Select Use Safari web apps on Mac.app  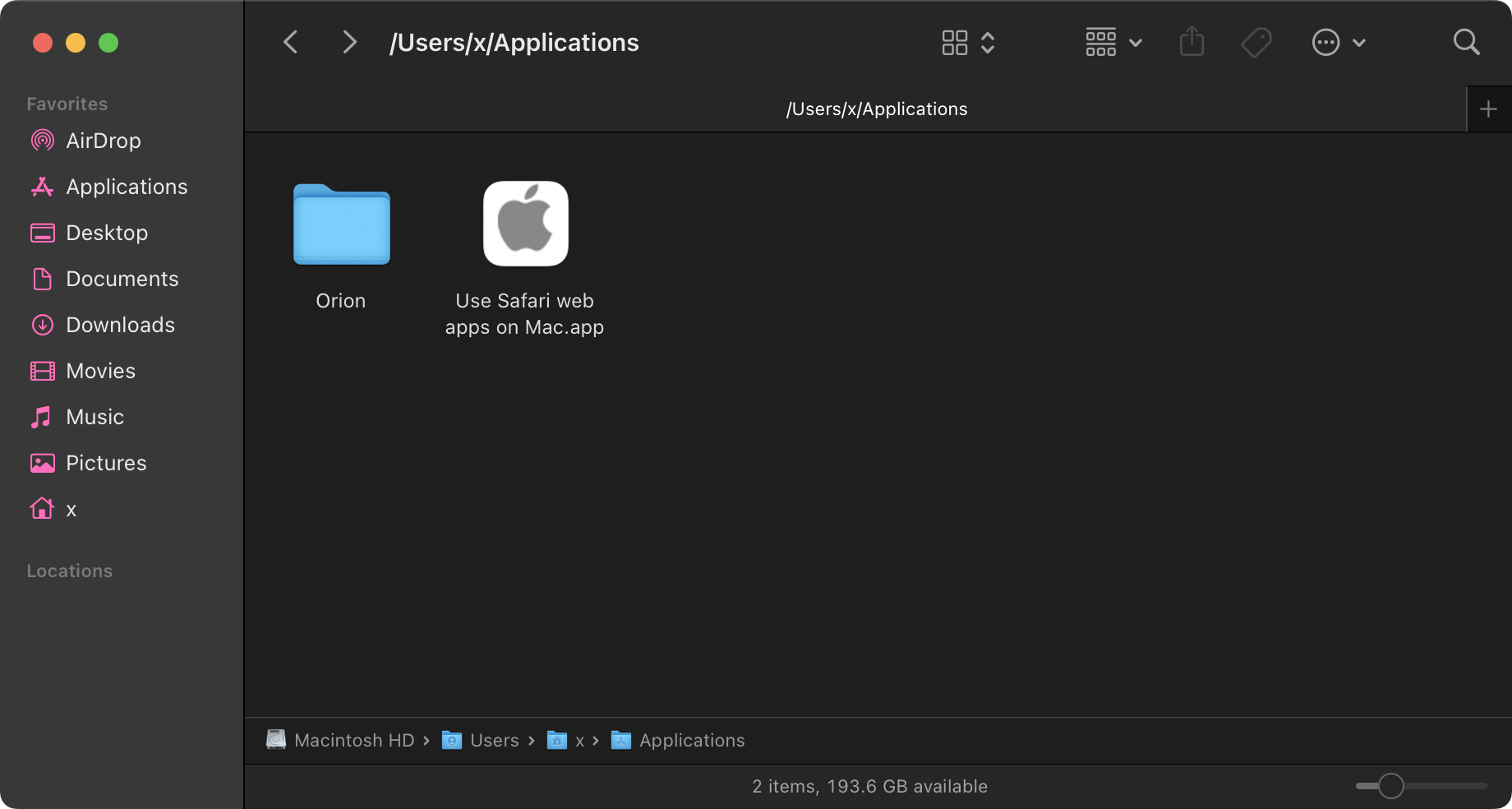click(525, 225)
